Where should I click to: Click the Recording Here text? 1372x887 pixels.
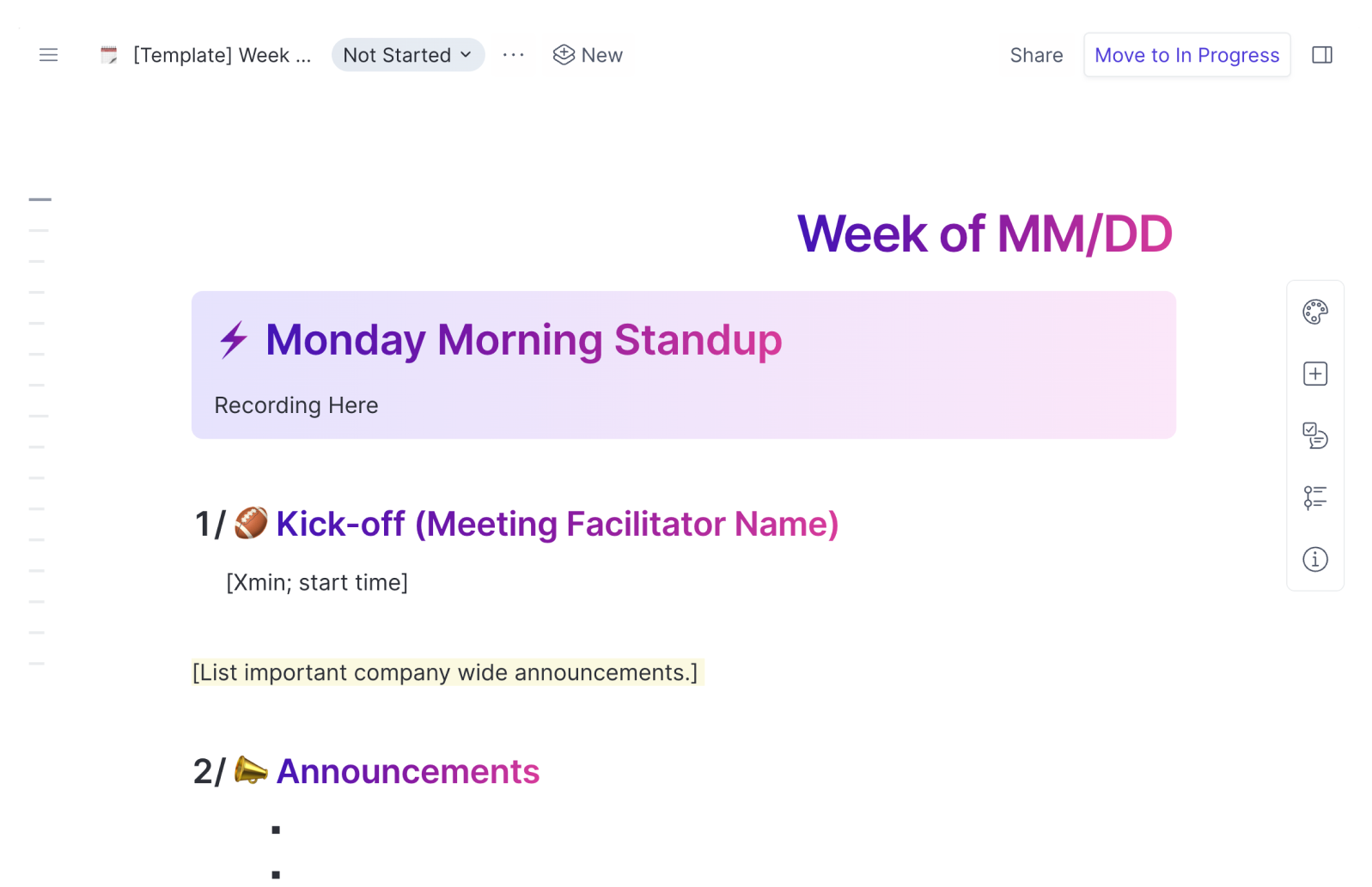tap(296, 405)
